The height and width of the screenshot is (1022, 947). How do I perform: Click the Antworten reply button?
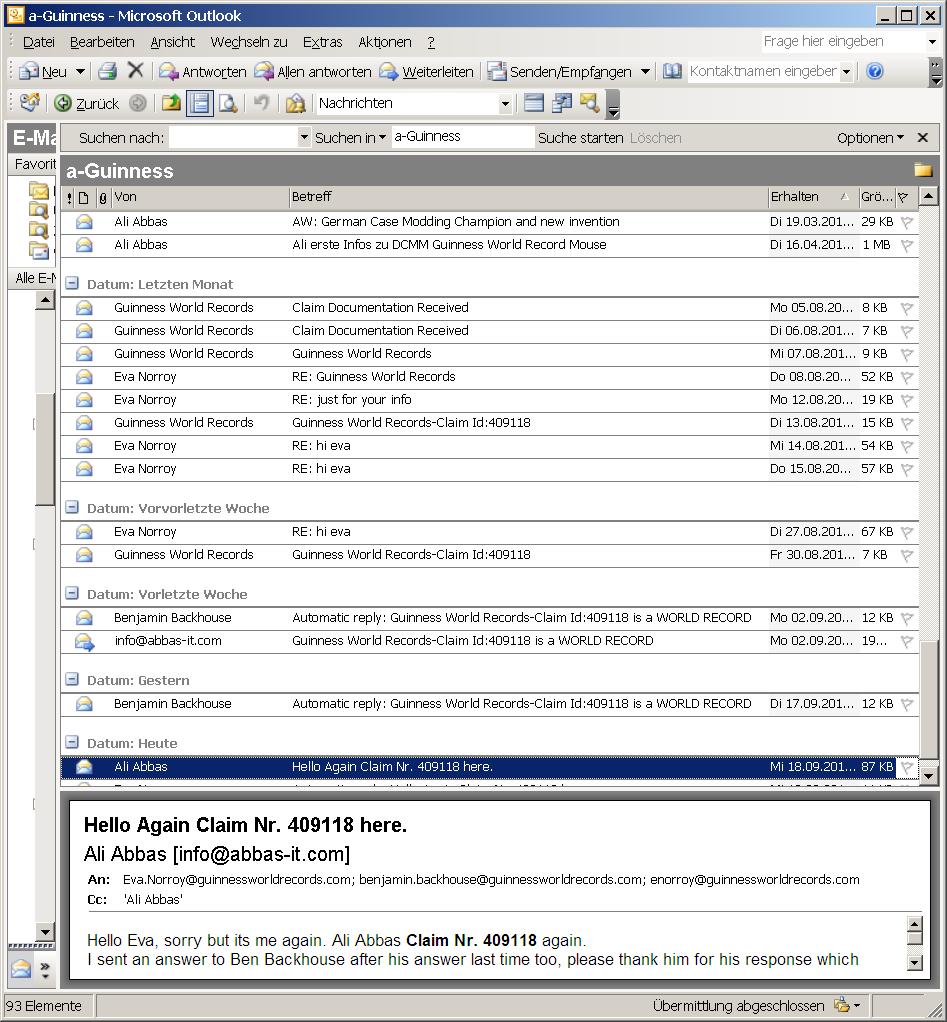(x=203, y=72)
